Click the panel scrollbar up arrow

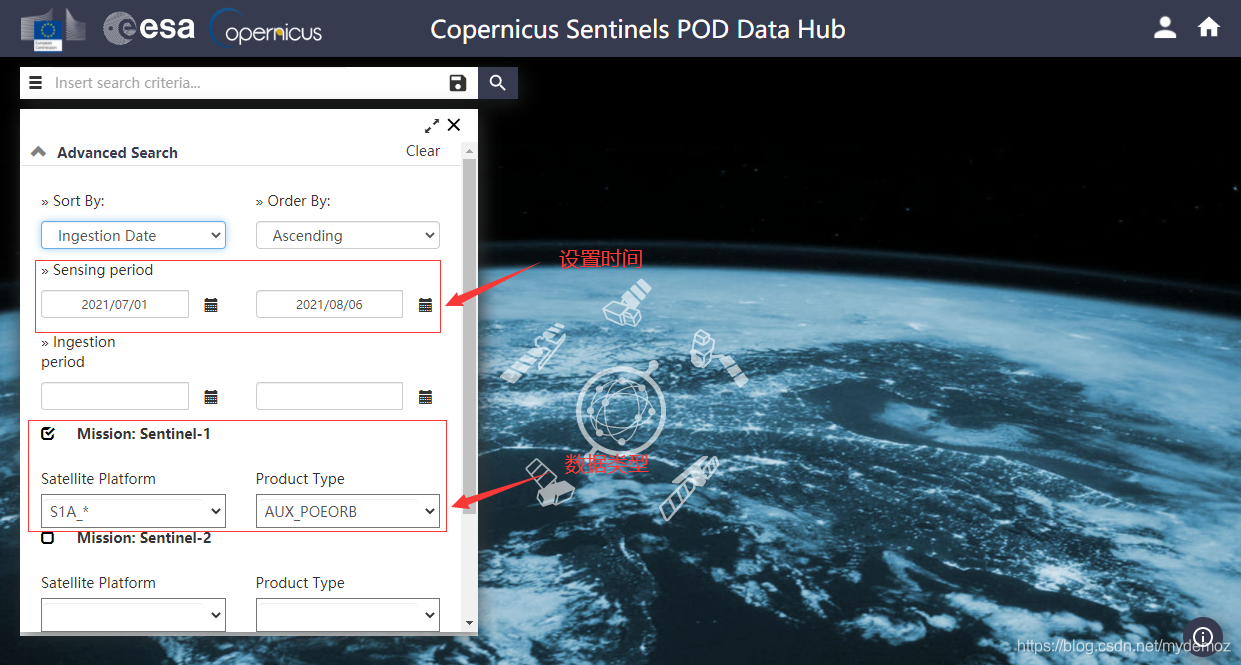point(470,150)
